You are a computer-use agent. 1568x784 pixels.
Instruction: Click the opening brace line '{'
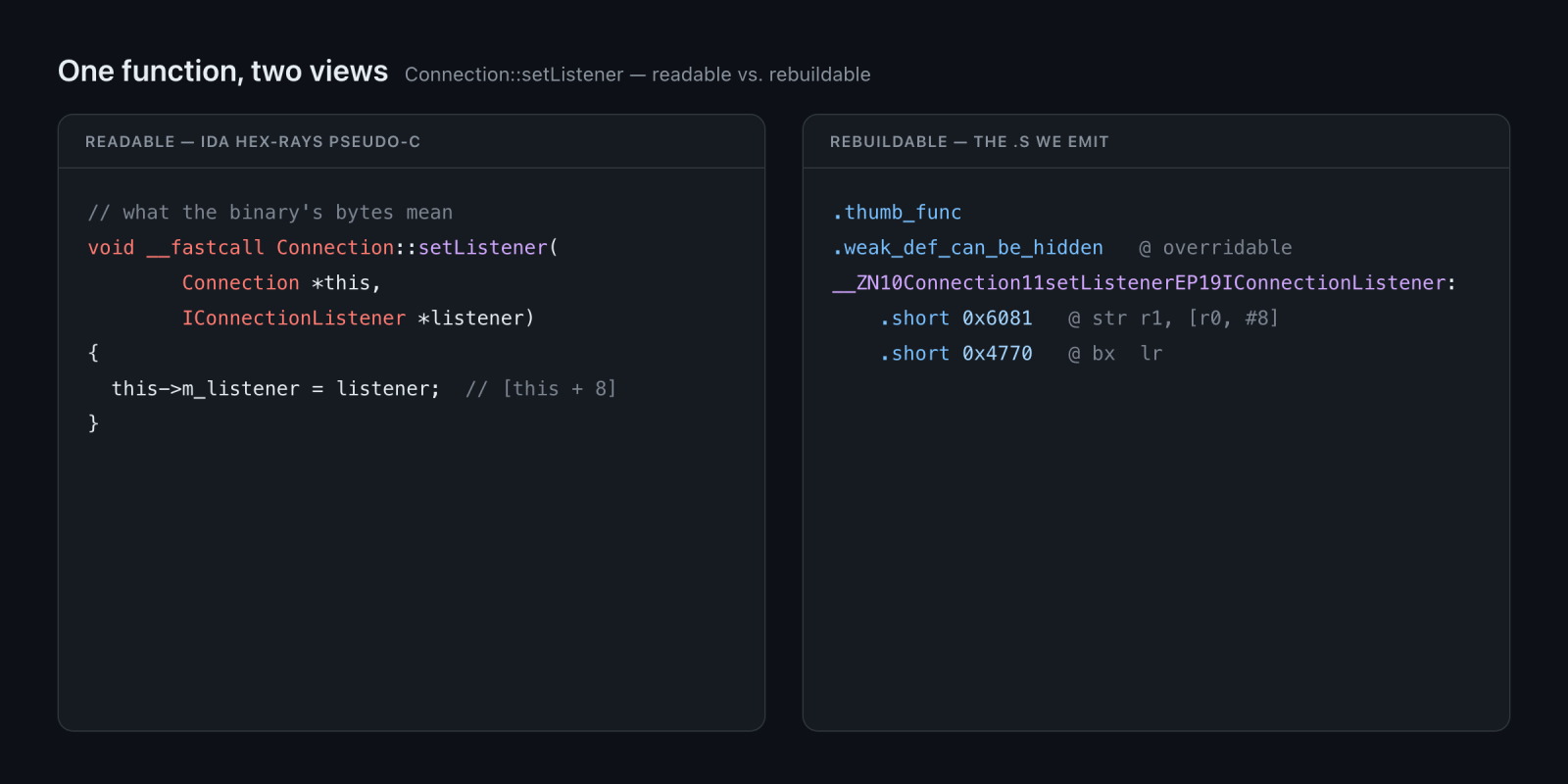click(94, 353)
